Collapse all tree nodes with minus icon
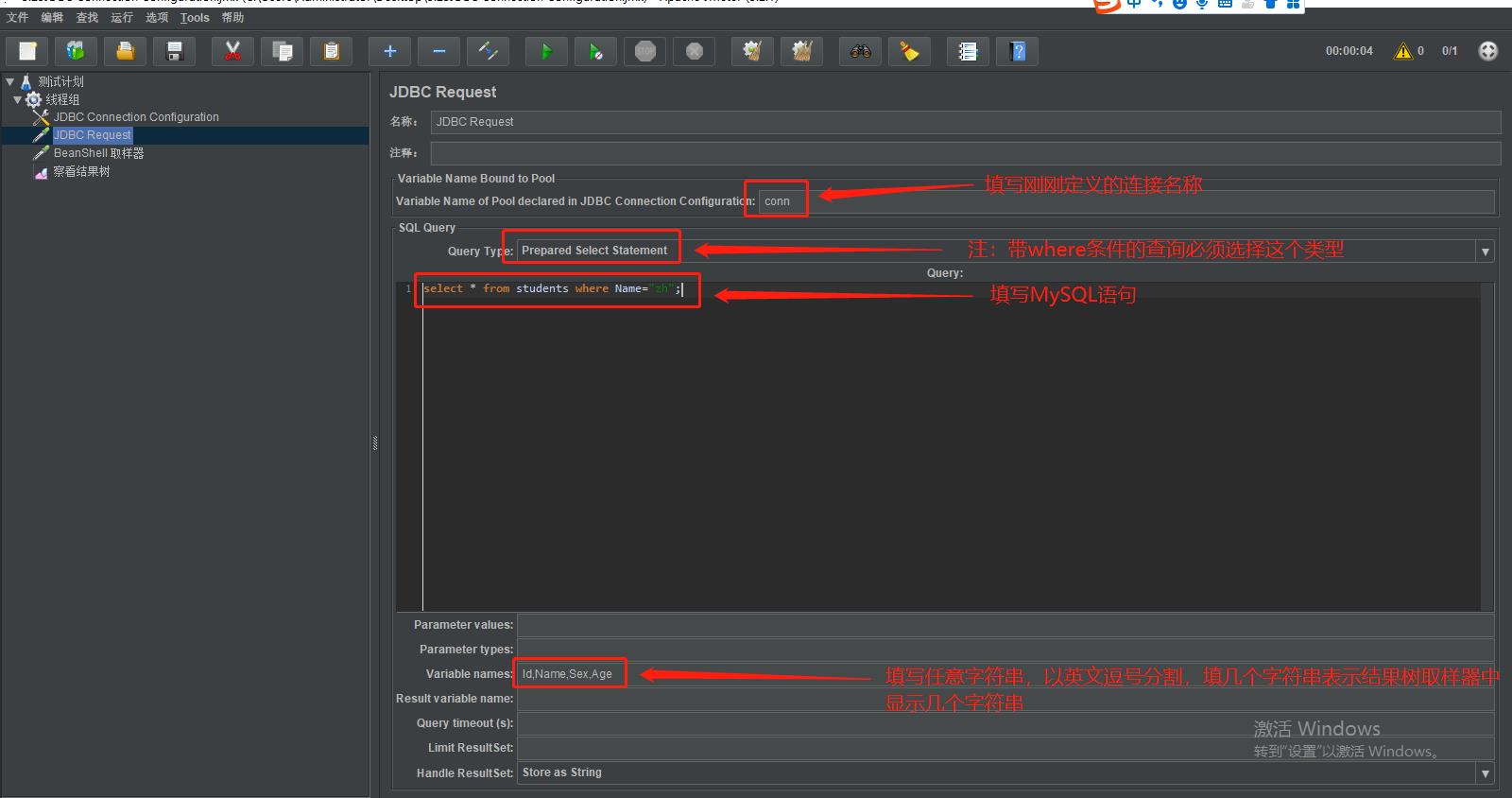The height and width of the screenshot is (798, 1512). (438, 51)
